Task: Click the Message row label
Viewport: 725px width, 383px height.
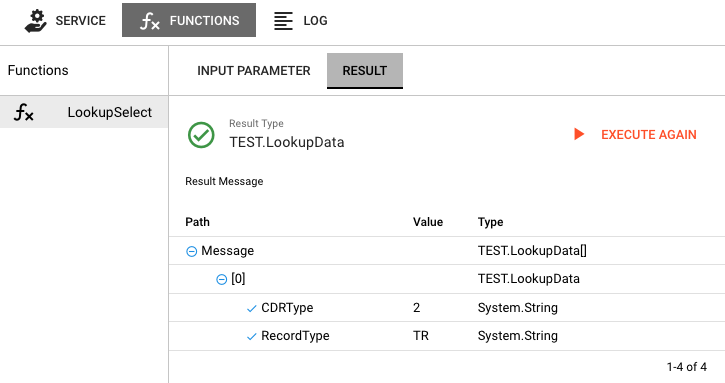Action: pos(227,251)
